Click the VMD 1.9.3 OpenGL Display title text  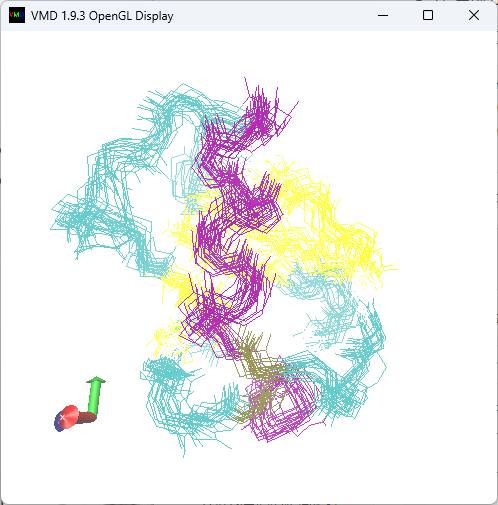click(102, 16)
